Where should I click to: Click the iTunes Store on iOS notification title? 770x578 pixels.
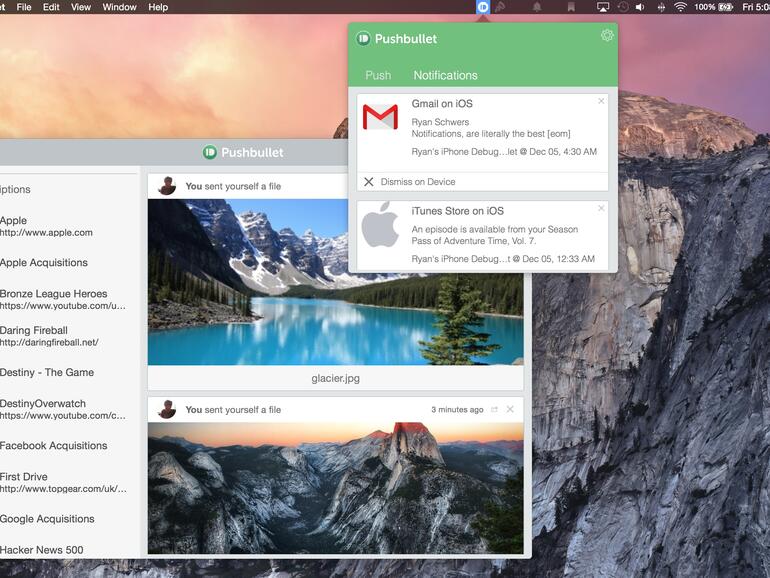458,211
